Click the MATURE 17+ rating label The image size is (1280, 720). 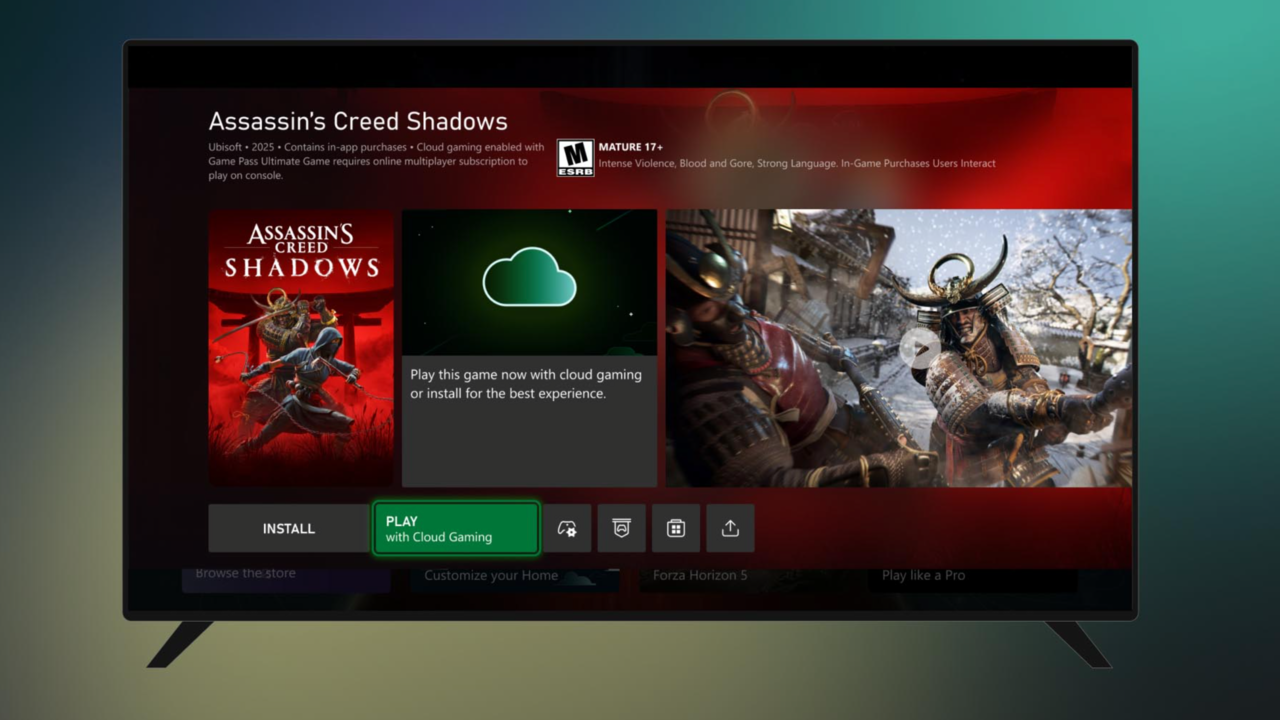631,147
